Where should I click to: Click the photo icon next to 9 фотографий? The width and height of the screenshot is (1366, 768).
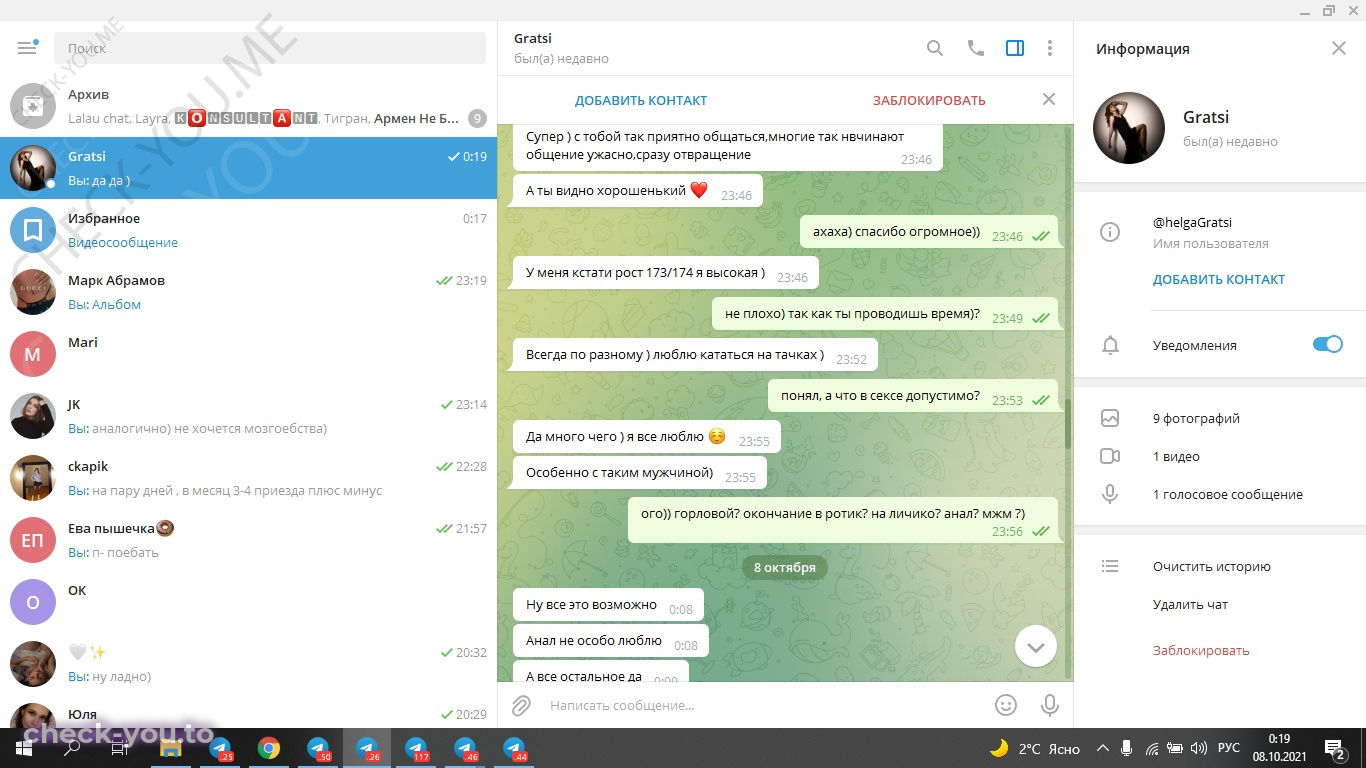(1110, 418)
